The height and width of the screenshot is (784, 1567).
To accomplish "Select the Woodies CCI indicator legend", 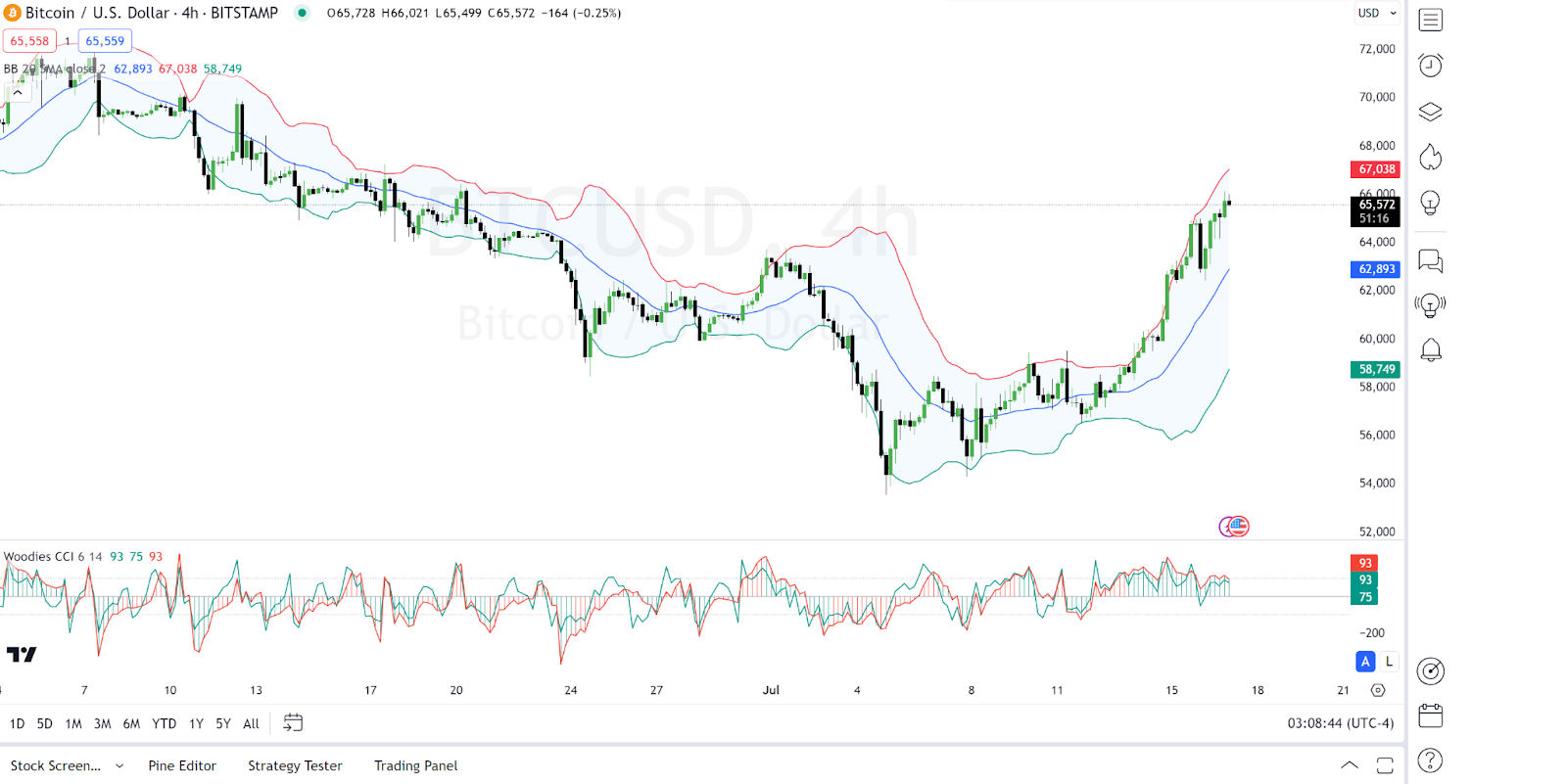I will click(x=53, y=556).
